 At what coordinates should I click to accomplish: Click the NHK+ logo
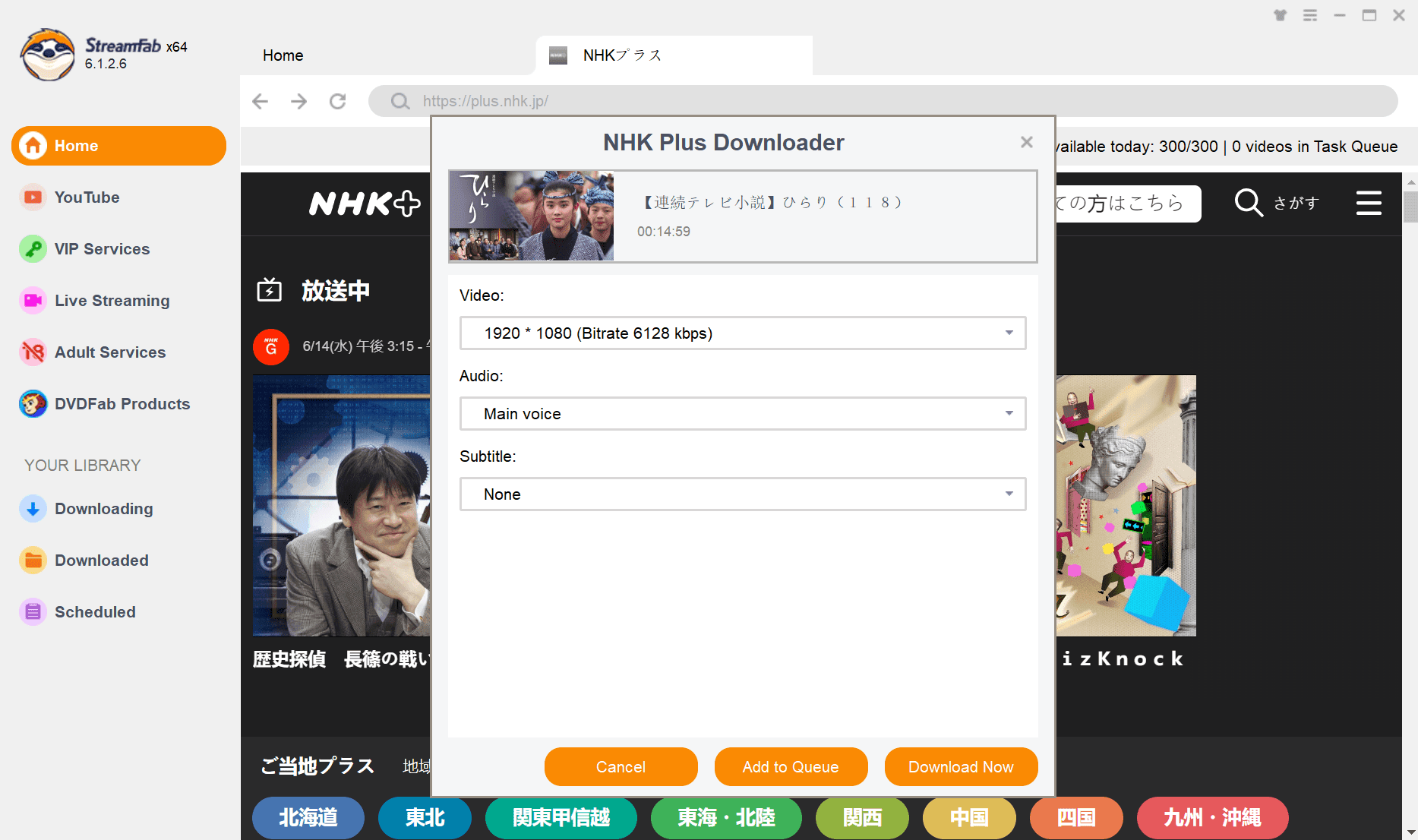pos(365,204)
